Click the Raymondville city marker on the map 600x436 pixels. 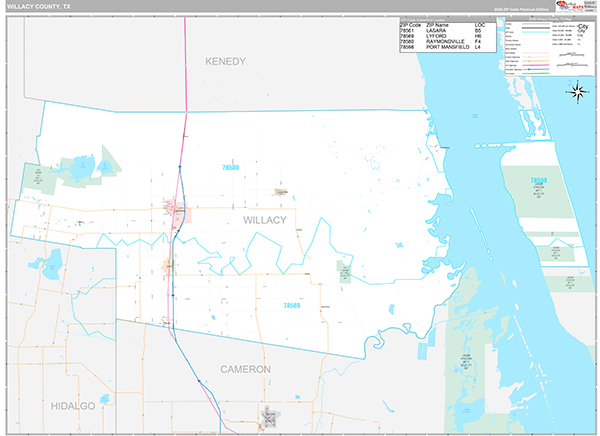coord(180,211)
